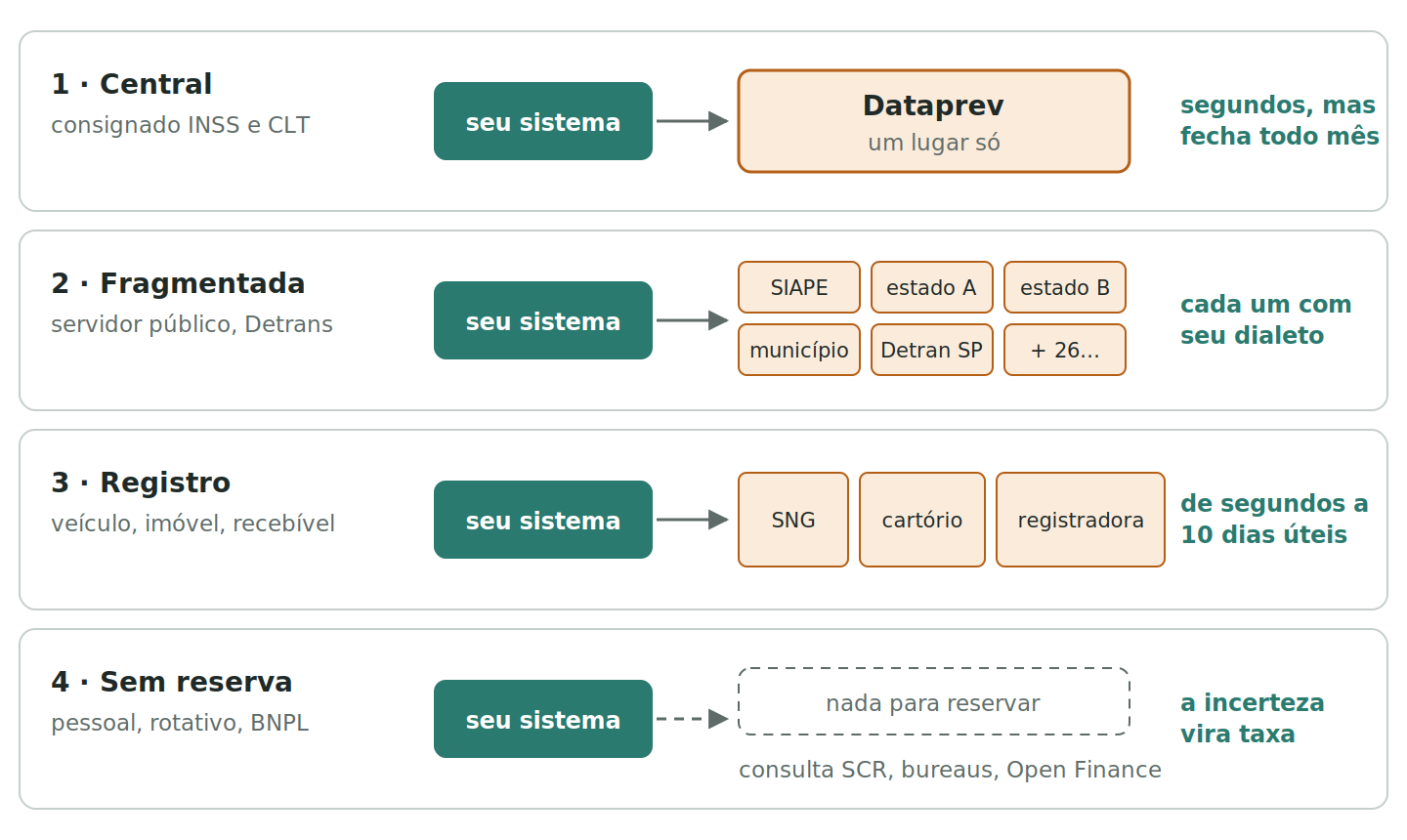This screenshot has width=1407, height=840.
Task: Click the 'Detran SP' box
Action: [x=932, y=350]
